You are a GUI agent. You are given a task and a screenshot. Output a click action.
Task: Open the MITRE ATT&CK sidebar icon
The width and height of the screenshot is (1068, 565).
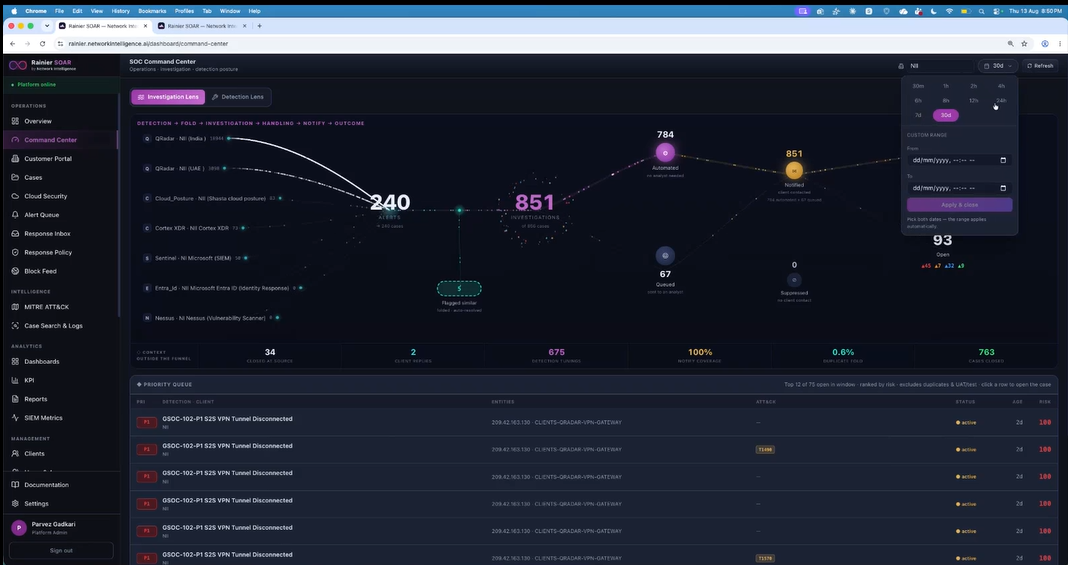pyautogui.click(x=15, y=307)
